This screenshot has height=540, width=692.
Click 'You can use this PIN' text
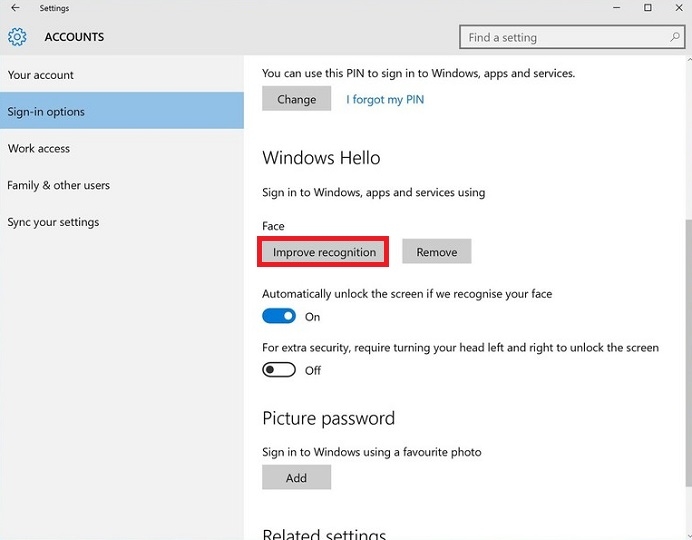click(x=418, y=73)
